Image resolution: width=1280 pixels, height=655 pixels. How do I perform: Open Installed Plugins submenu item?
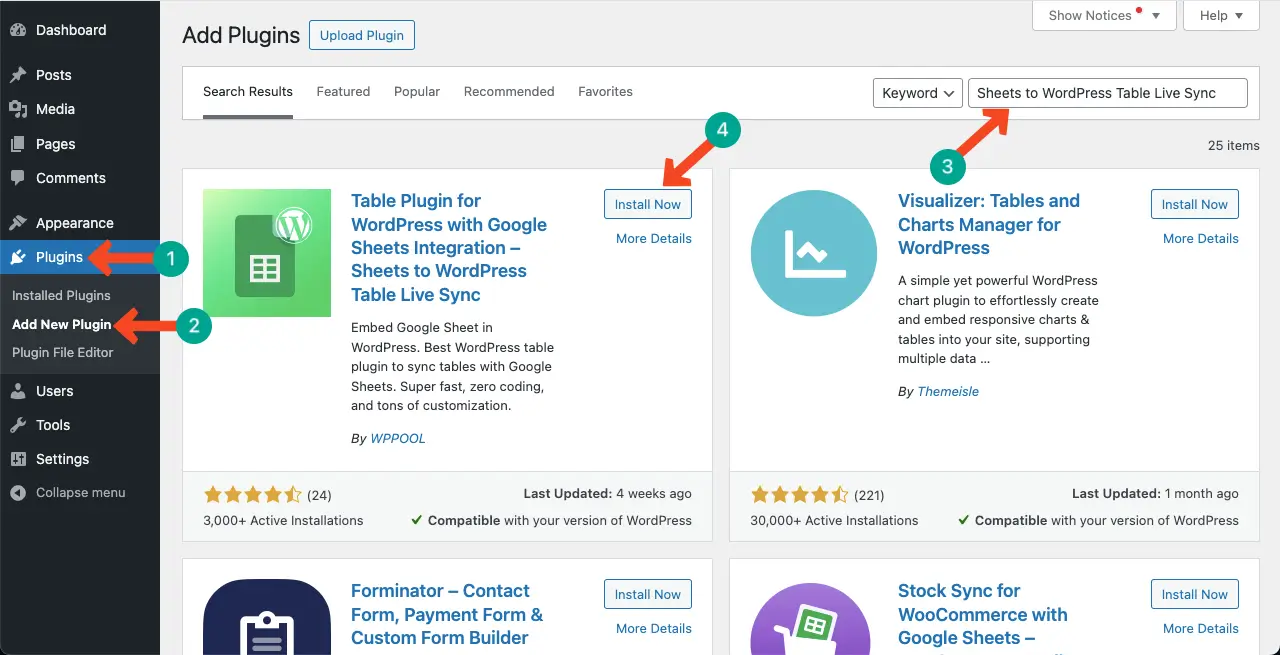(61, 296)
